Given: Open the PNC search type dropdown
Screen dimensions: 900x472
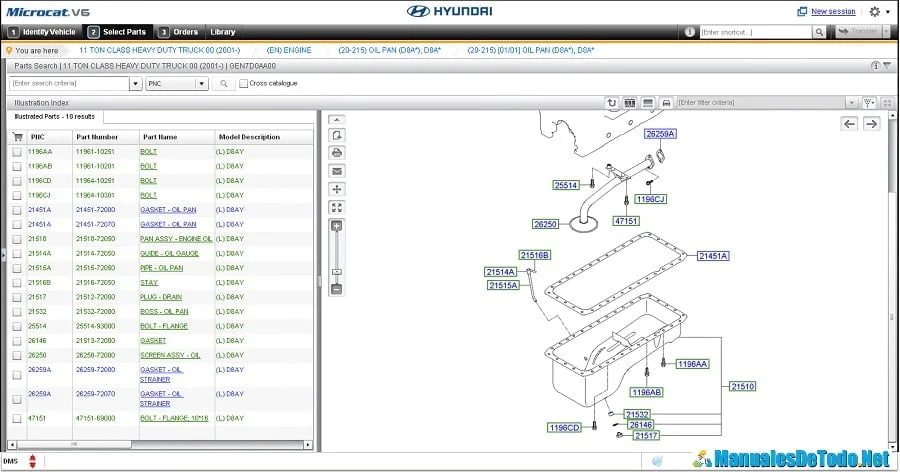Looking at the screenshot, I should (x=176, y=84).
